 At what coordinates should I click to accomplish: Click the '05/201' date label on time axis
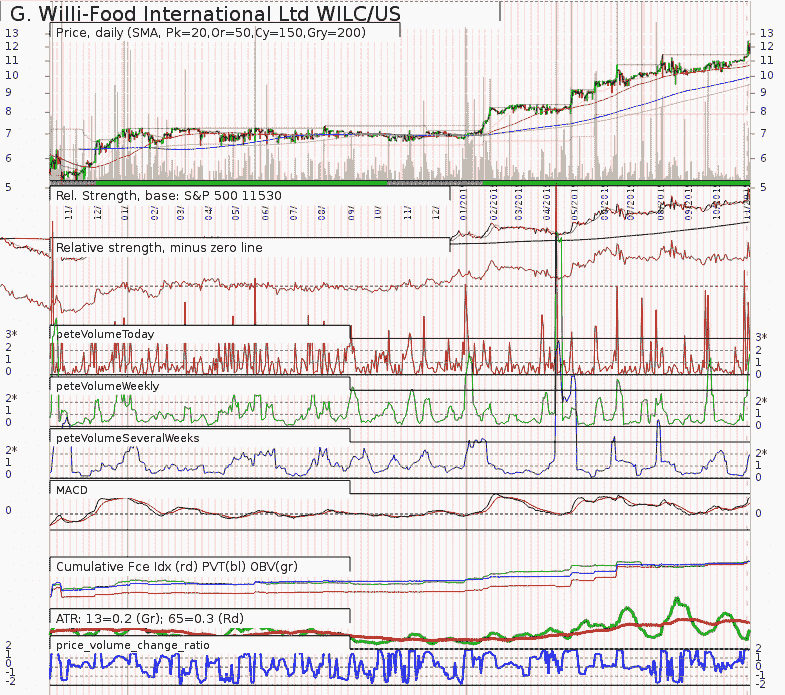[574, 203]
